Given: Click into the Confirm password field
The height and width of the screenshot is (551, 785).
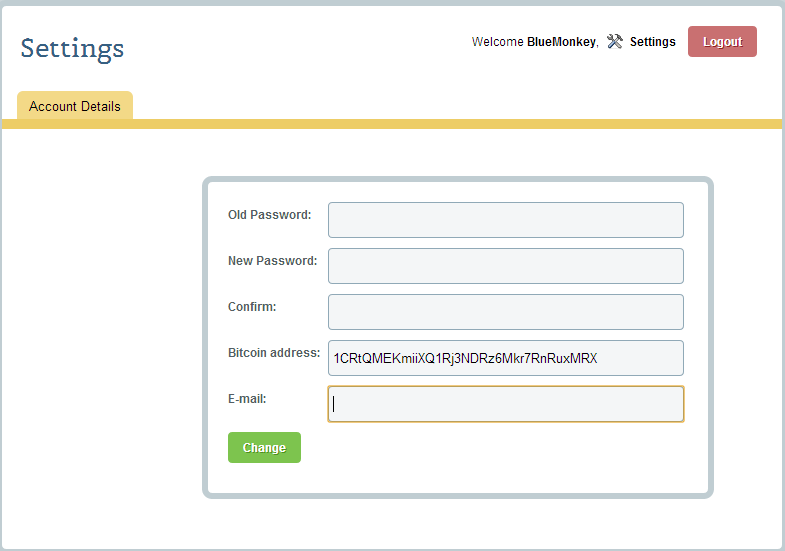Looking at the screenshot, I should pyautogui.click(x=506, y=312).
